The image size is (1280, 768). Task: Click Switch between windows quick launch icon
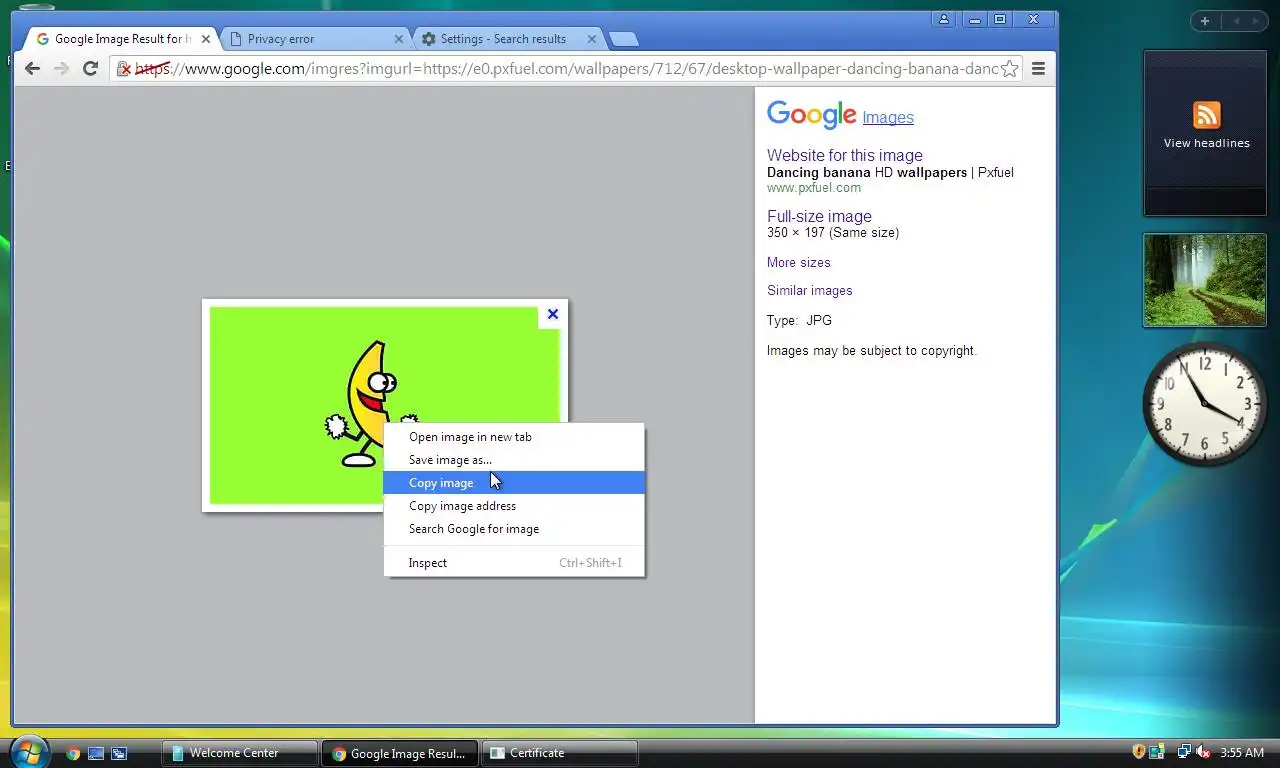point(119,753)
